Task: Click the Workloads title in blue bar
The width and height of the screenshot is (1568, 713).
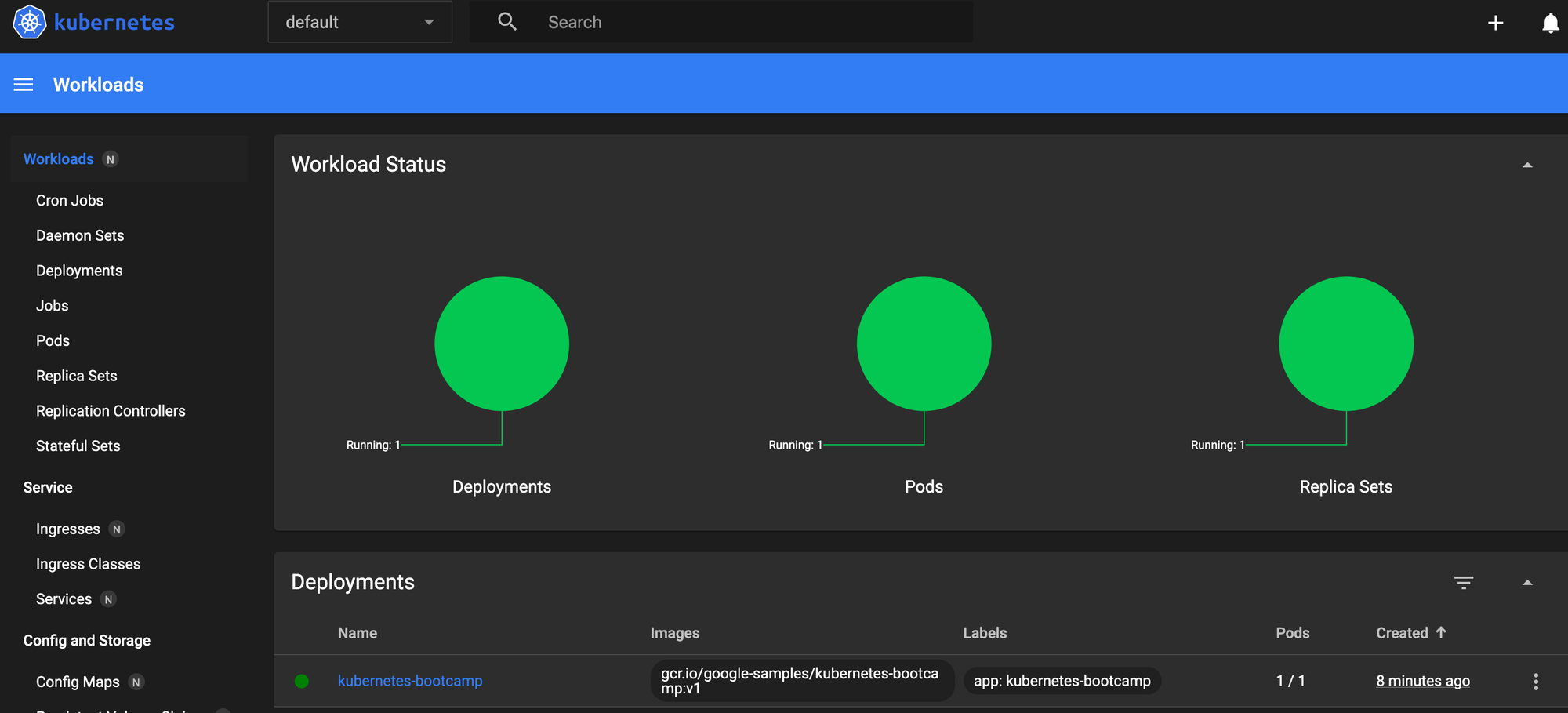Action: pyautogui.click(x=99, y=85)
